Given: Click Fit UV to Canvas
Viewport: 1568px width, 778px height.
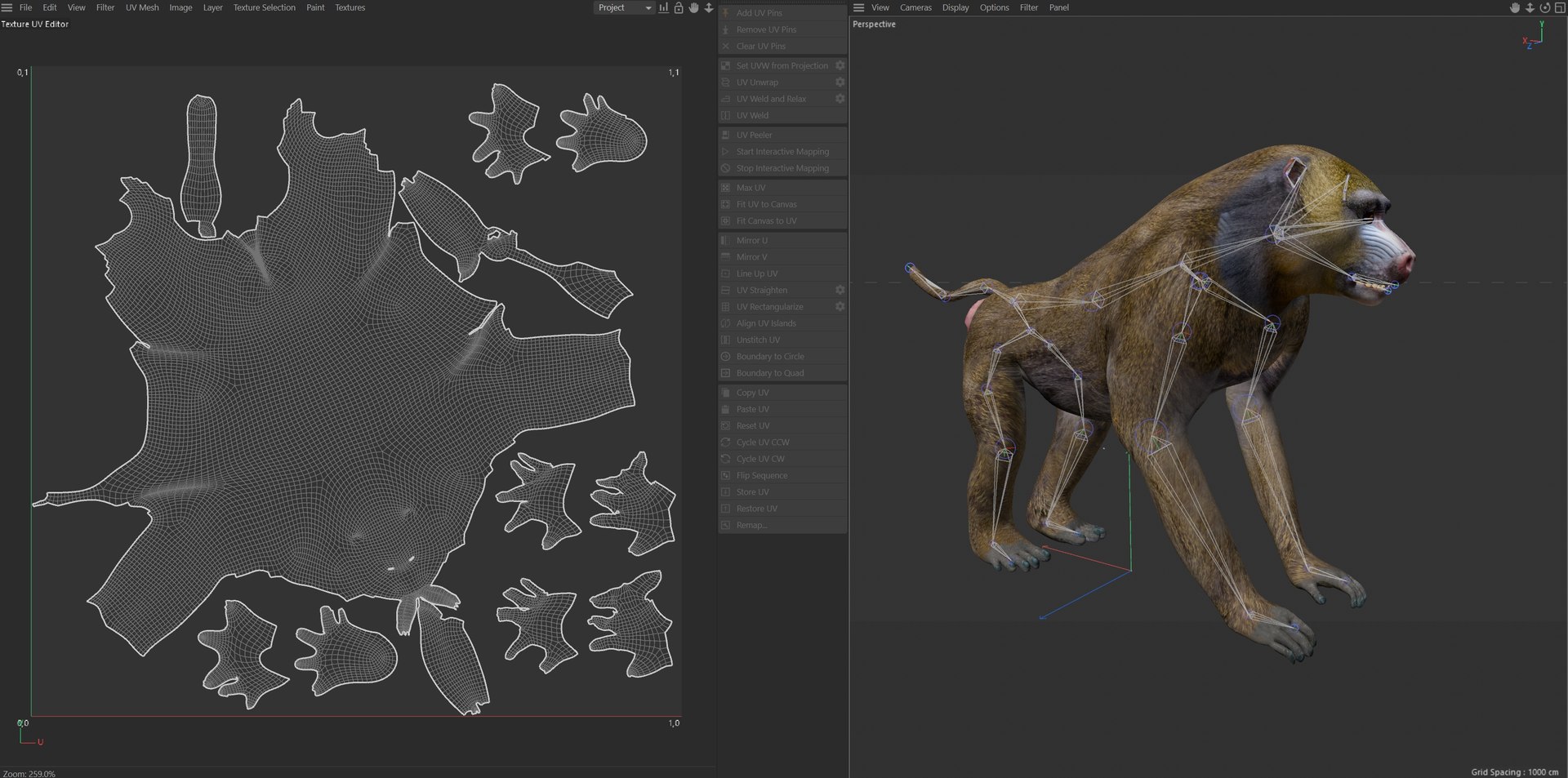Looking at the screenshot, I should pyautogui.click(x=782, y=204).
